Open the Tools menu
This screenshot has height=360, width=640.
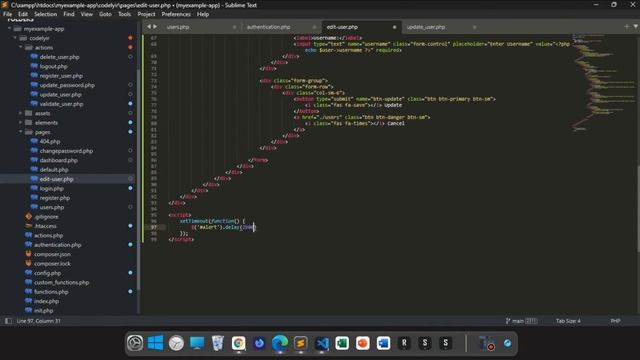tap(124, 14)
